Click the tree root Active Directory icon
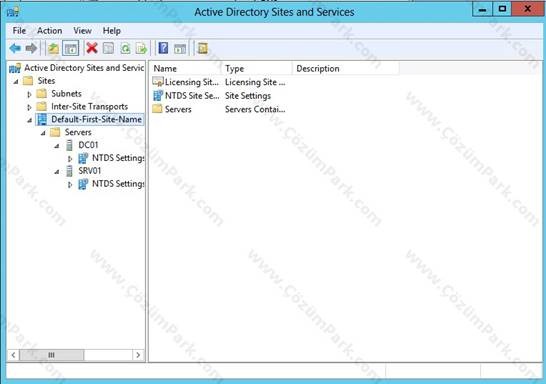This screenshot has width=546, height=384. tap(15, 68)
